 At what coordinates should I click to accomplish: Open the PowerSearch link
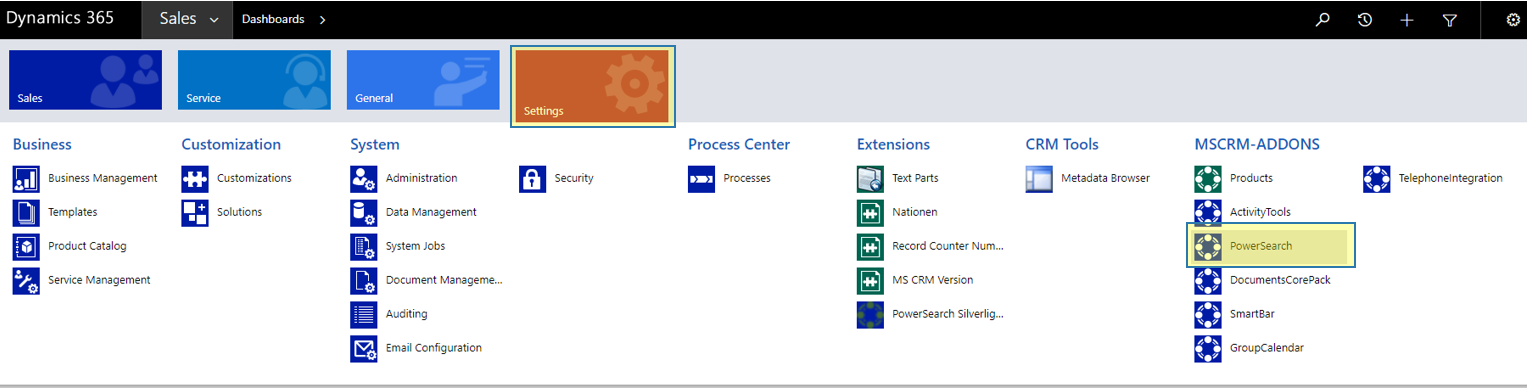[1261, 246]
